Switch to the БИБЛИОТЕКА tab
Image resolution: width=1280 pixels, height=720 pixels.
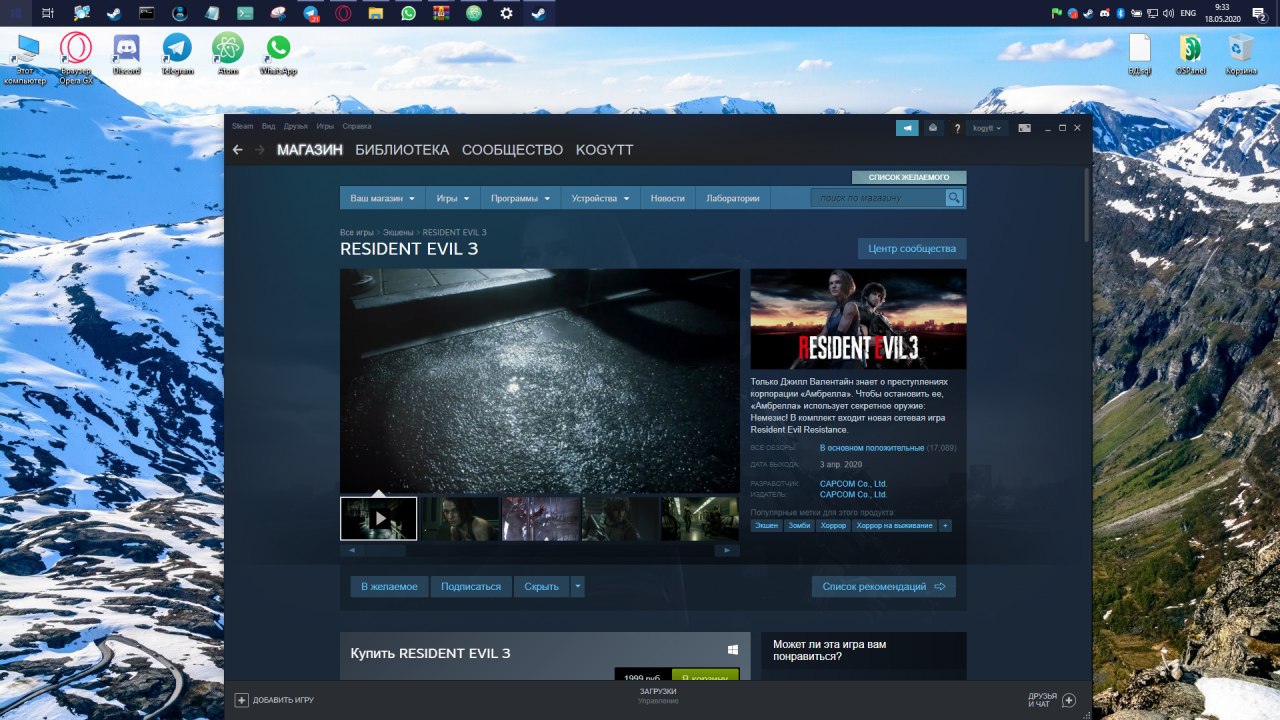point(402,150)
